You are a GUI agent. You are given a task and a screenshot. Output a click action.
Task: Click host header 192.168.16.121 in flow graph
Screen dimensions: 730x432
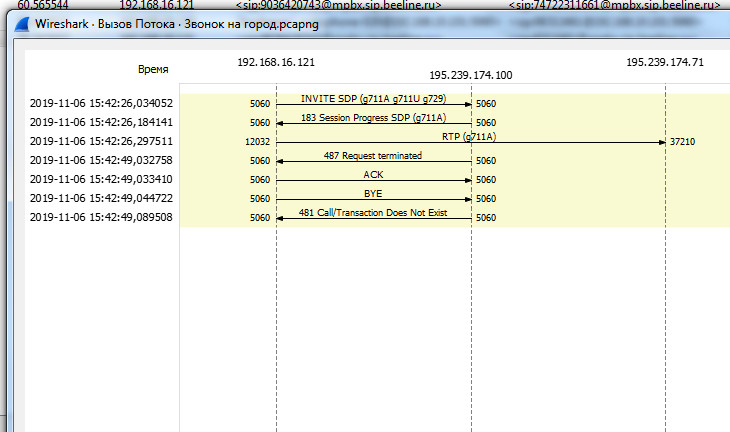click(x=276, y=62)
